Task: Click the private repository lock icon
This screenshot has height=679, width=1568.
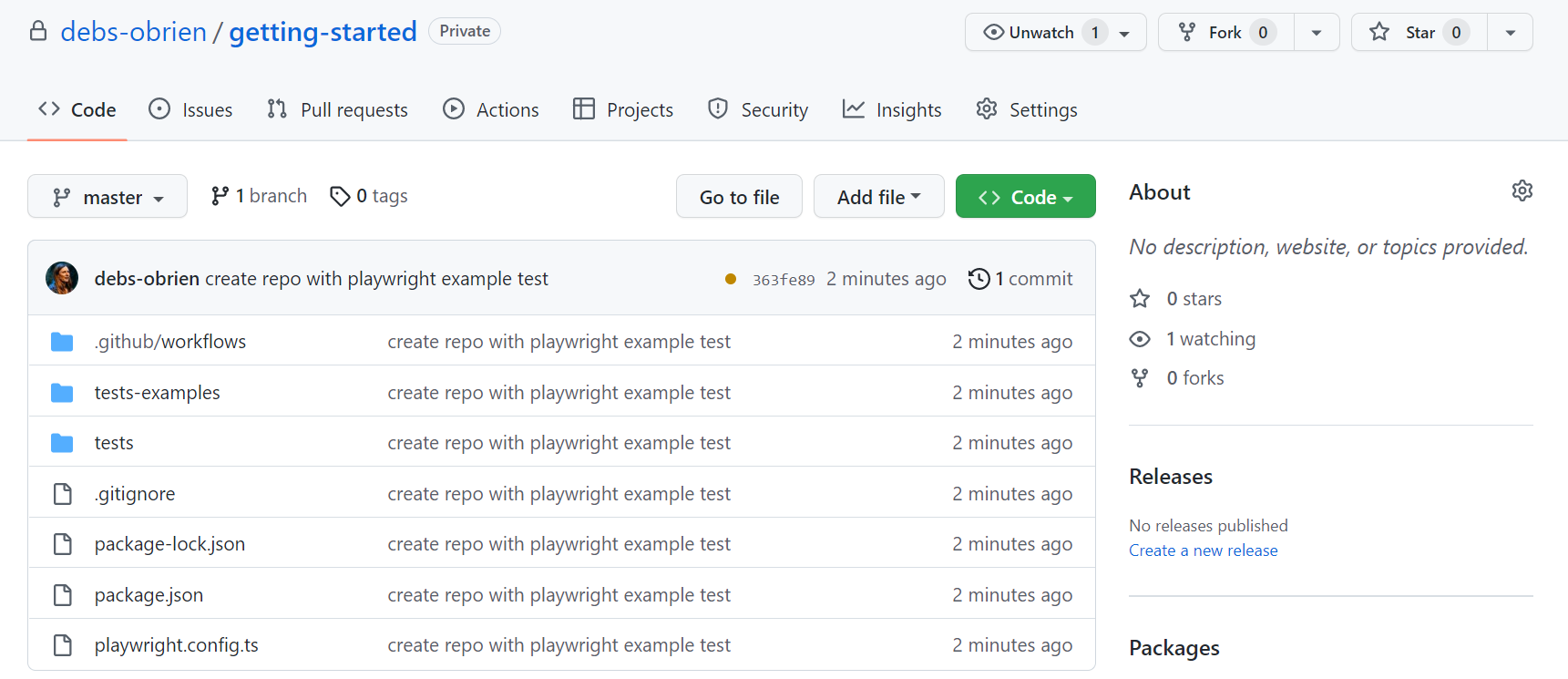Action: [x=38, y=31]
